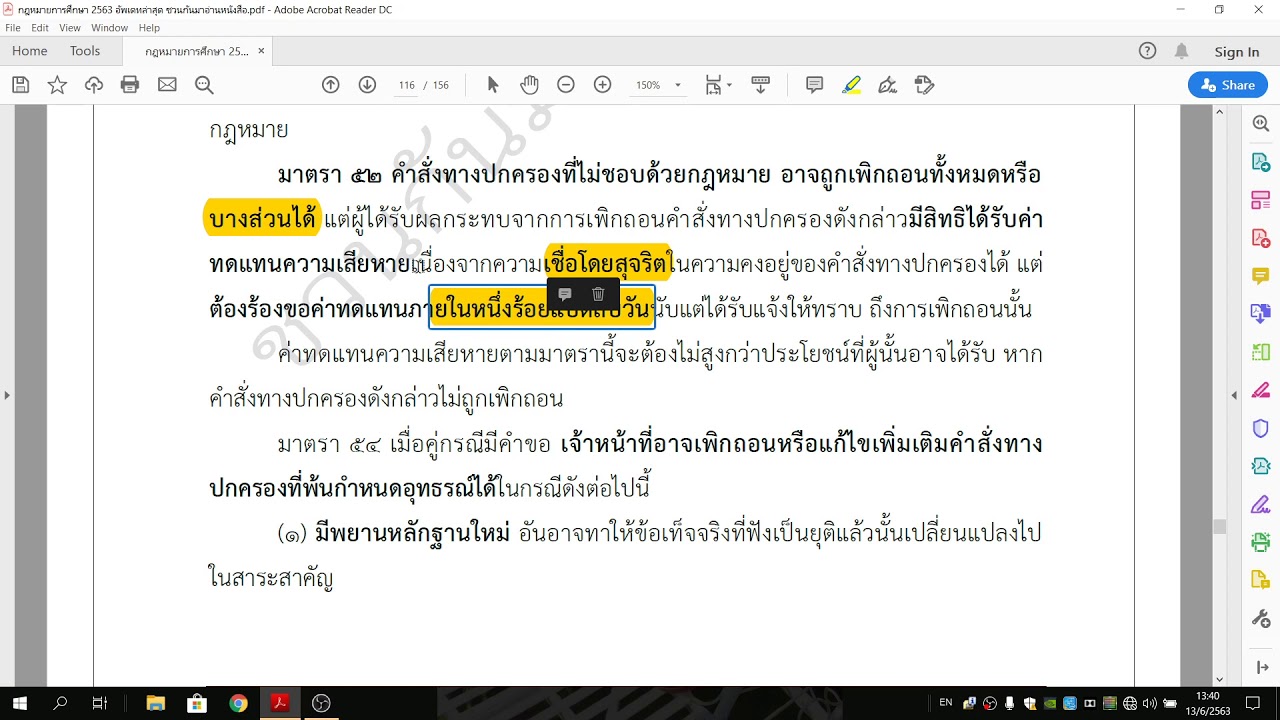Click the page number field showing 116
The height and width of the screenshot is (720, 1280).
click(406, 85)
